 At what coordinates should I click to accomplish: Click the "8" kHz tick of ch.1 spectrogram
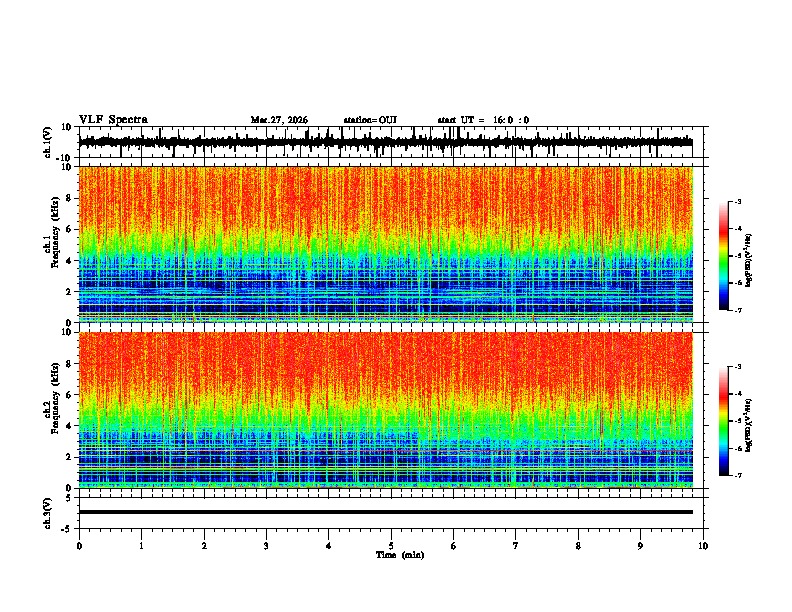point(70,198)
